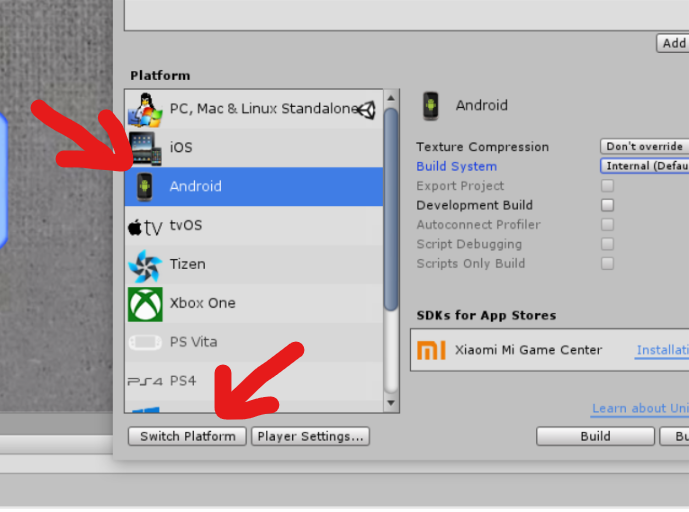Open the Build System dropdown

click(644, 166)
